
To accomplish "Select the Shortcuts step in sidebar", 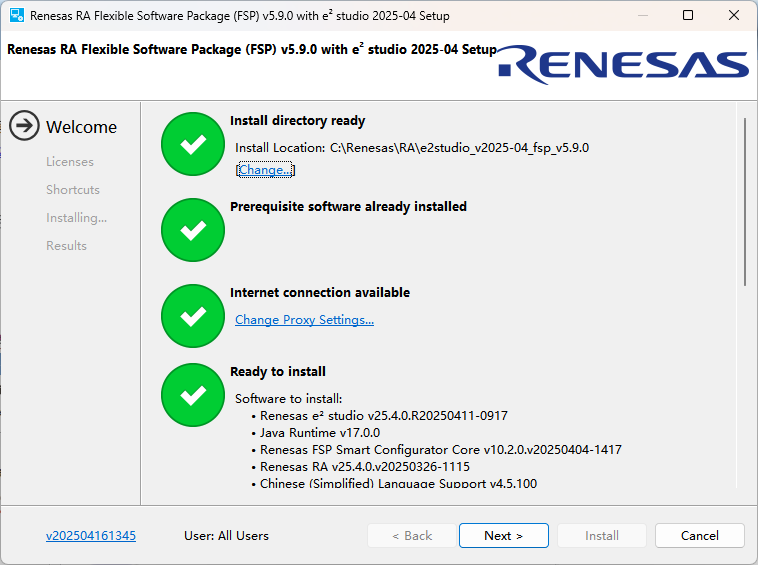I will click(x=73, y=190).
